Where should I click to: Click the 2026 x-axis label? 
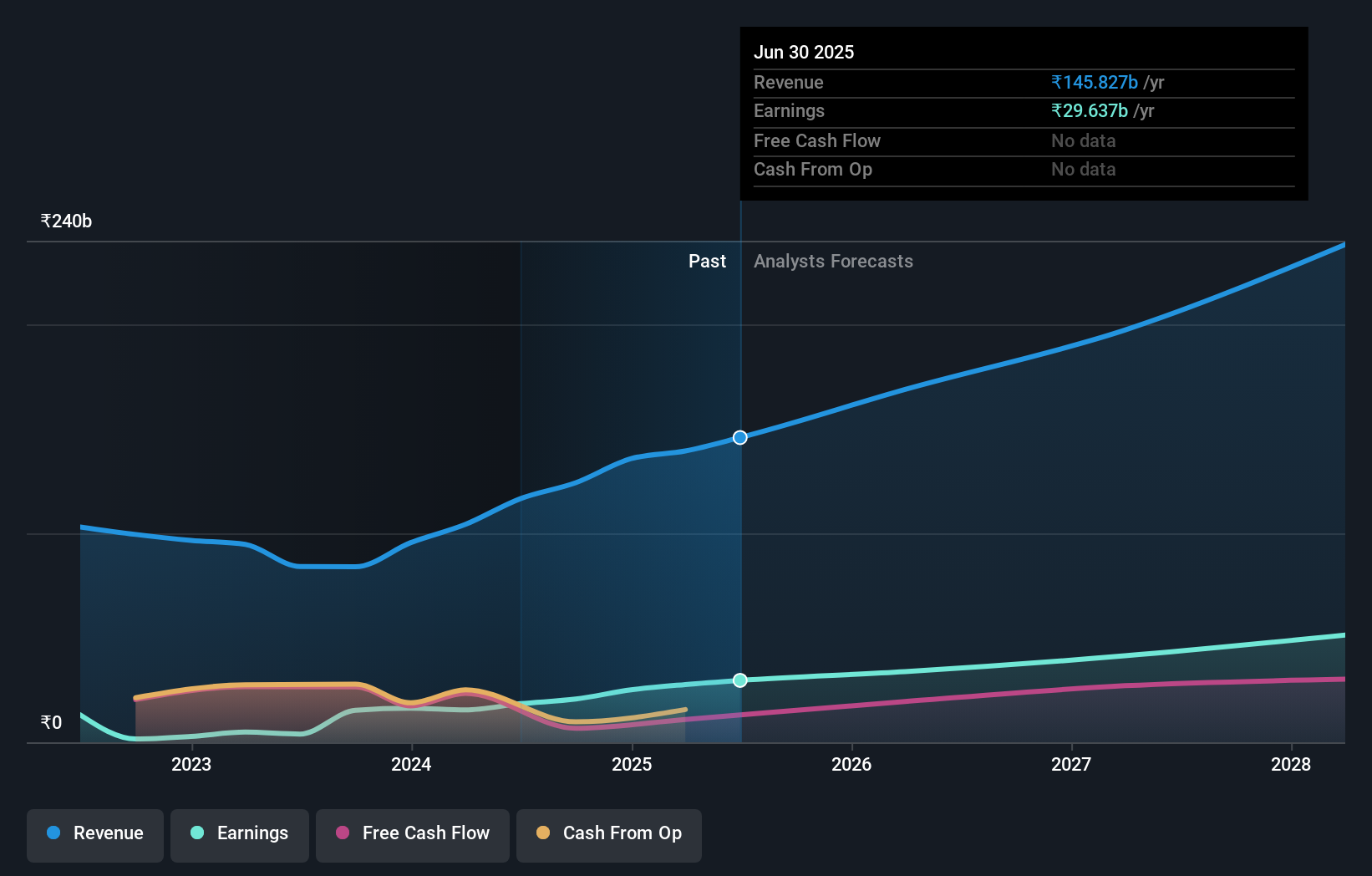tap(851, 764)
